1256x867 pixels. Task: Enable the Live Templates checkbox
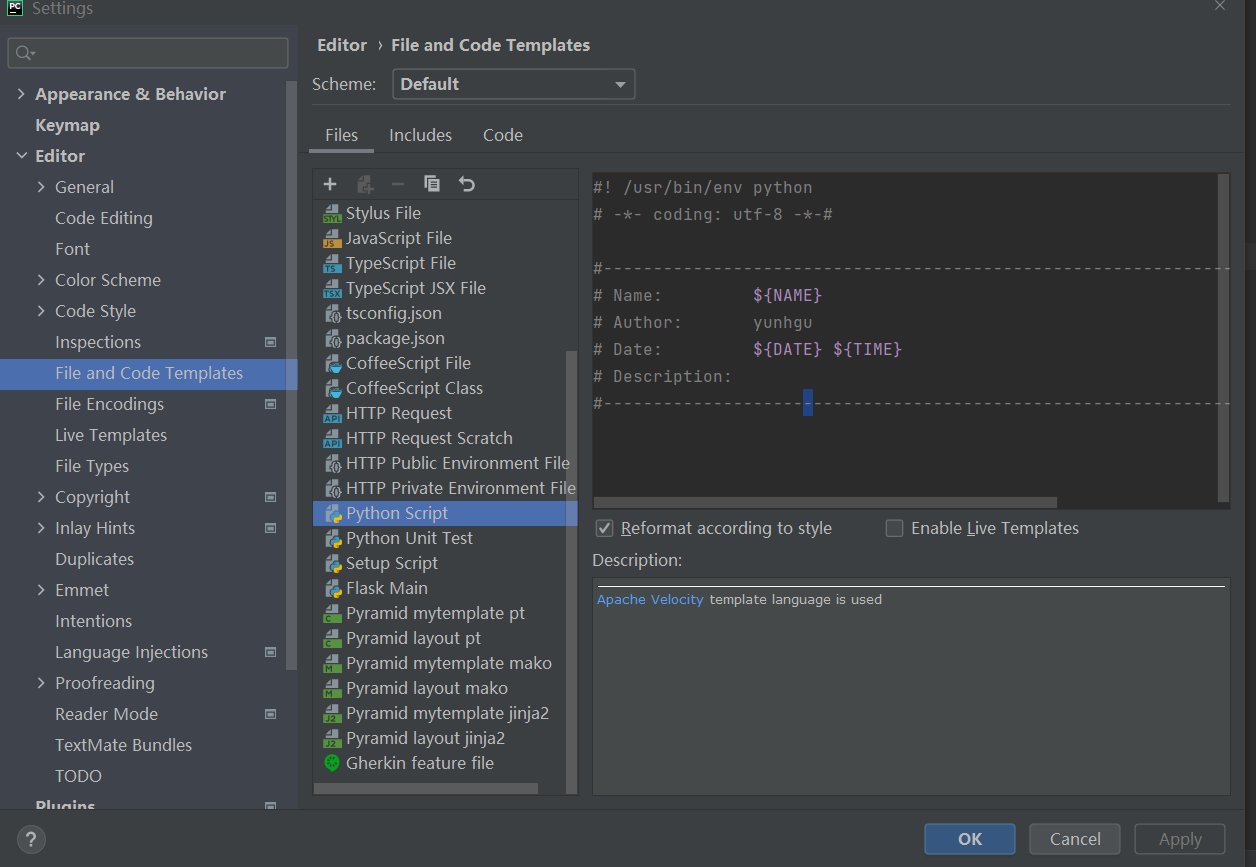[894, 528]
